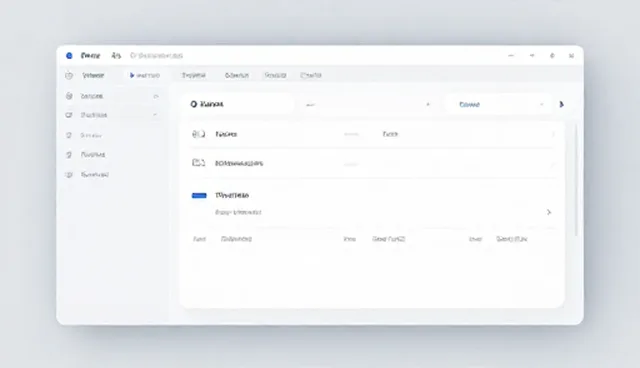Select the monitor-shaped icon of the third sidebar item
The width and height of the screenshot is (640, 368).
(x=69, y=115)
